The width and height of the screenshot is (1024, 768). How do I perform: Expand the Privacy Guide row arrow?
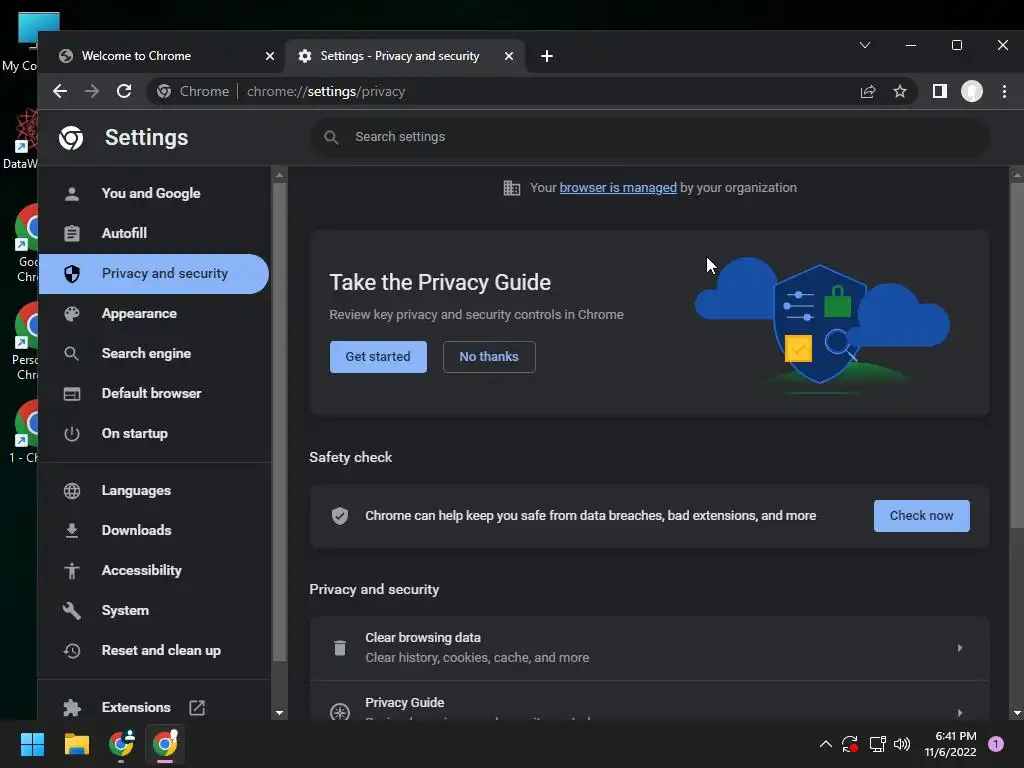click(x=959, y=712)
